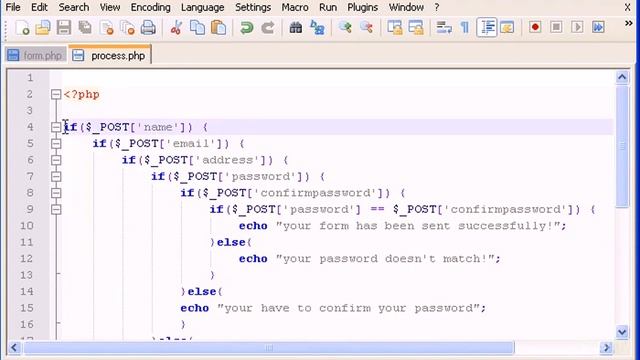Screen dimensions: 640x360
Task: Click the vertical scrollbar thumb
Action: (622, 147)
